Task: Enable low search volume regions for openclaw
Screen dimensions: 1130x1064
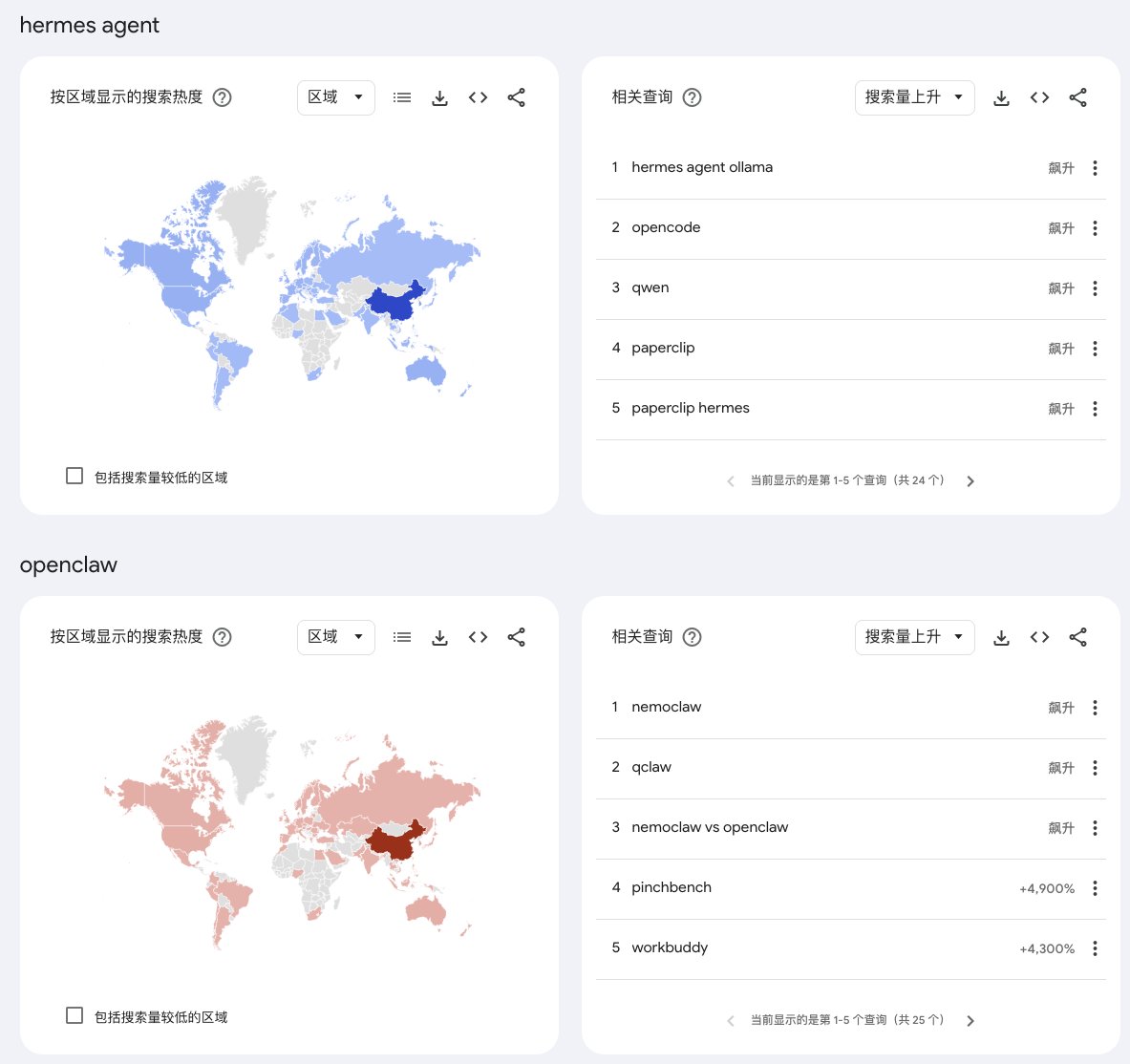Action: [x=75, y=1015]
